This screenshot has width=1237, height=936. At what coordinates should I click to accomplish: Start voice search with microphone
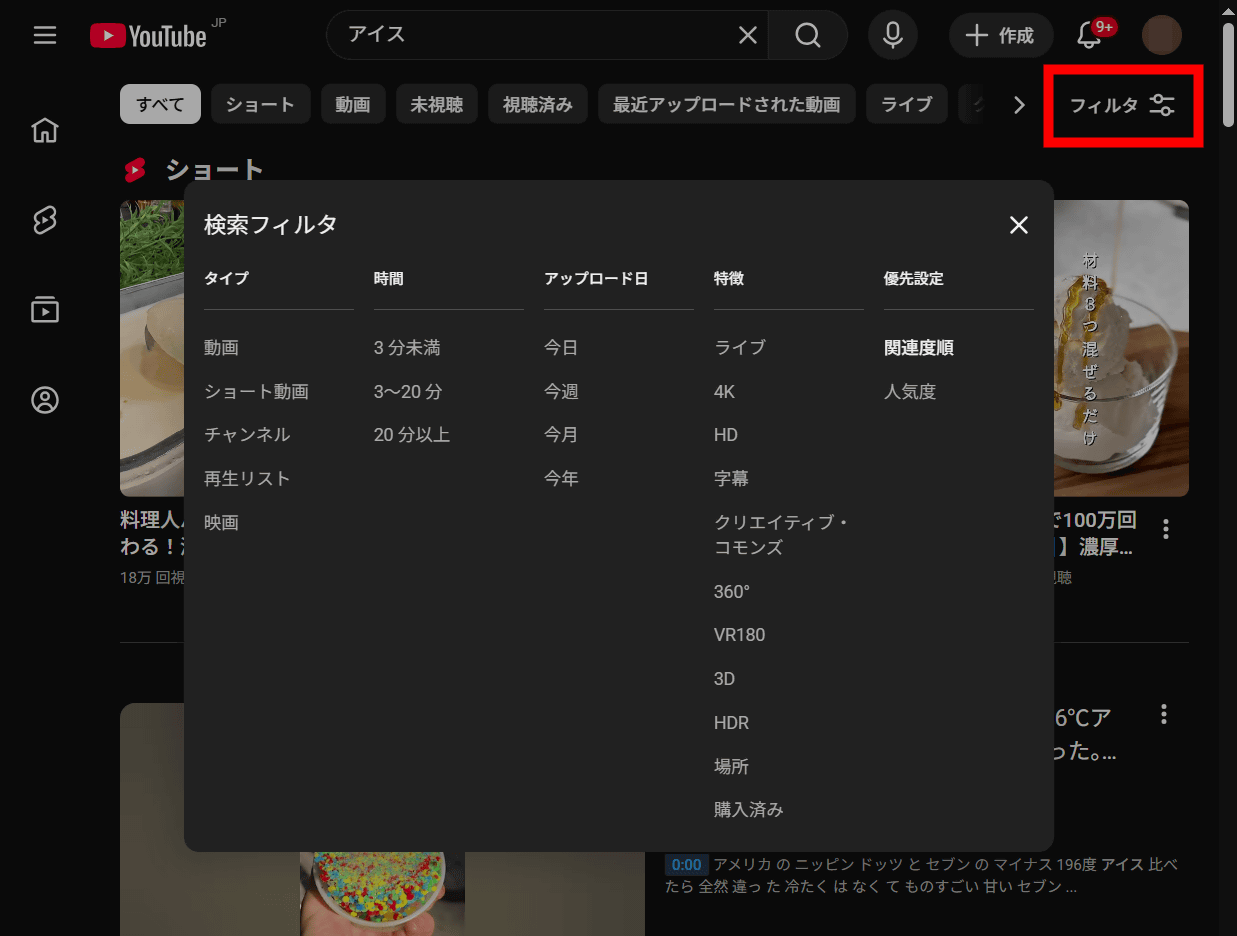pos(893,36)
